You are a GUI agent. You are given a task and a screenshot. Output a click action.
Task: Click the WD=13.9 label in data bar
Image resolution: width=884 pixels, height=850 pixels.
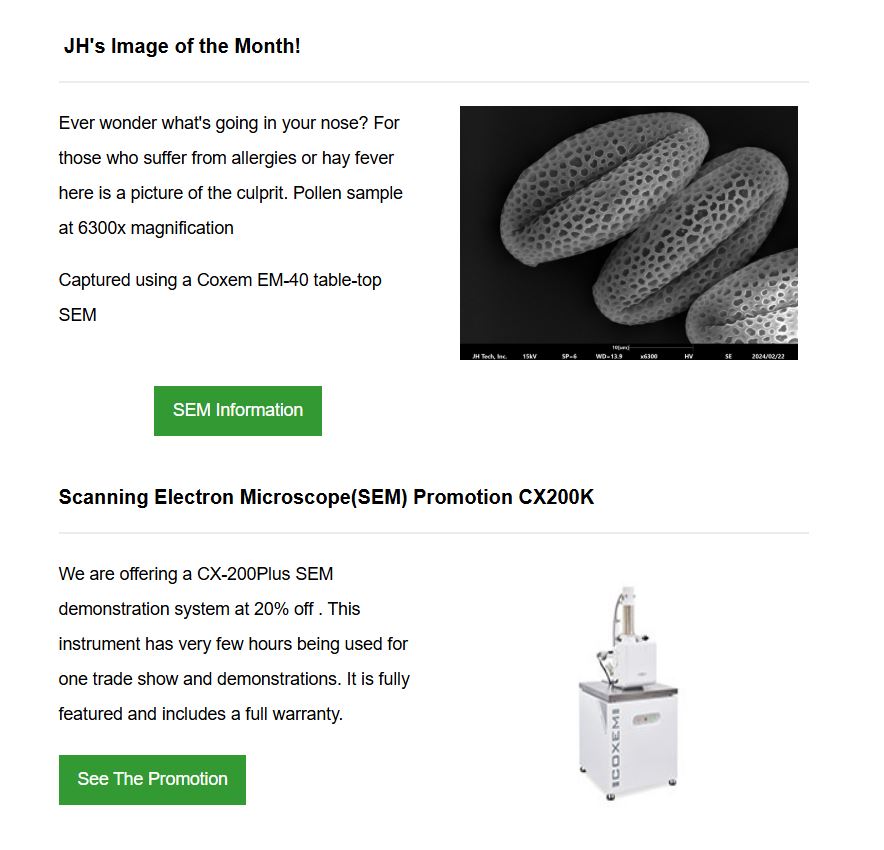[609, 356]
